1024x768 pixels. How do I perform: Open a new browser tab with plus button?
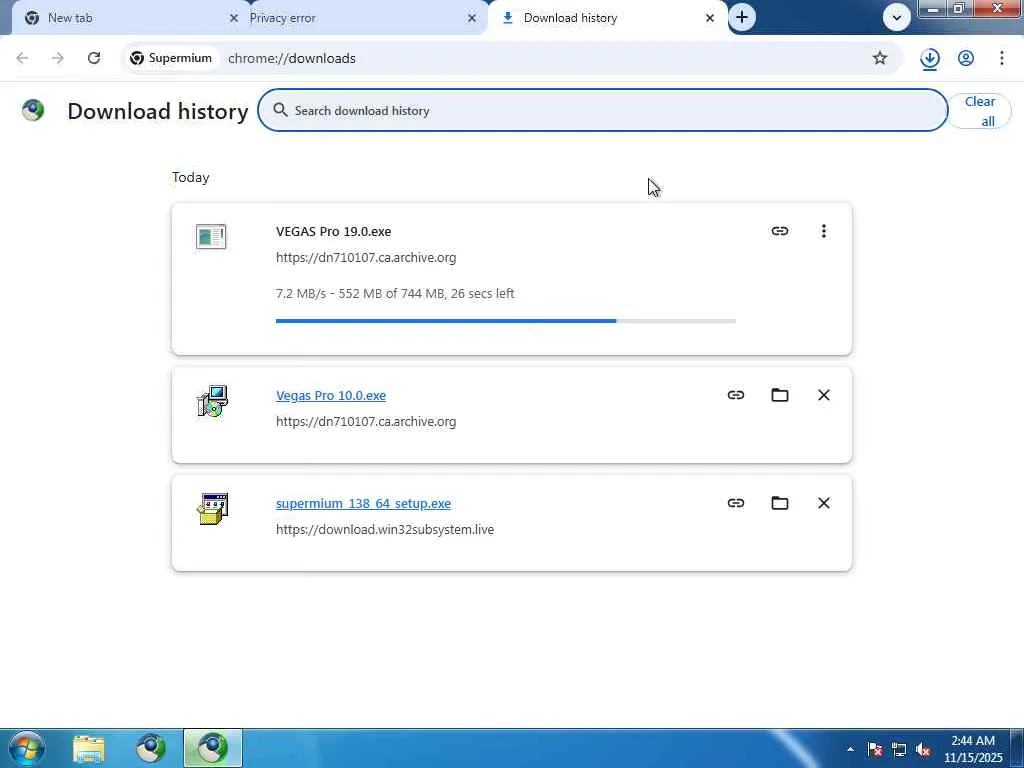[x=742, y=18]
